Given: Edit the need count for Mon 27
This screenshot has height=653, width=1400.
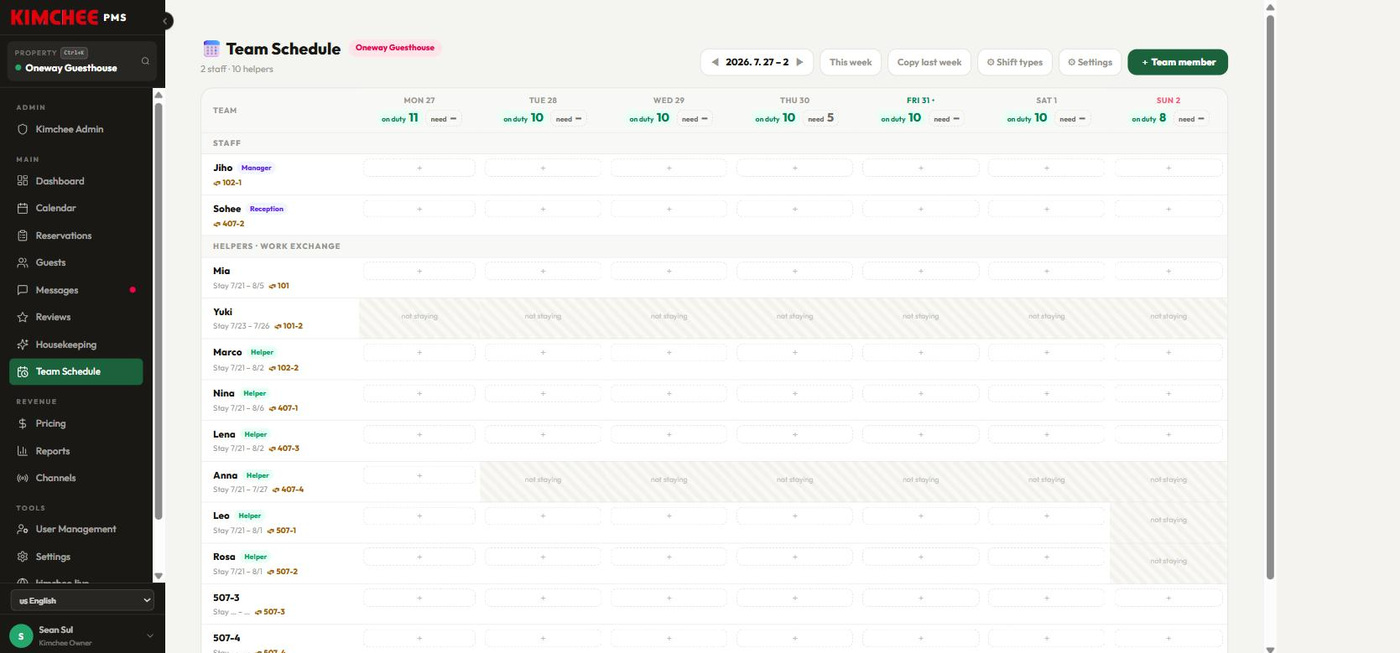Looking at the screenshot, I should (x=443, y=118).
